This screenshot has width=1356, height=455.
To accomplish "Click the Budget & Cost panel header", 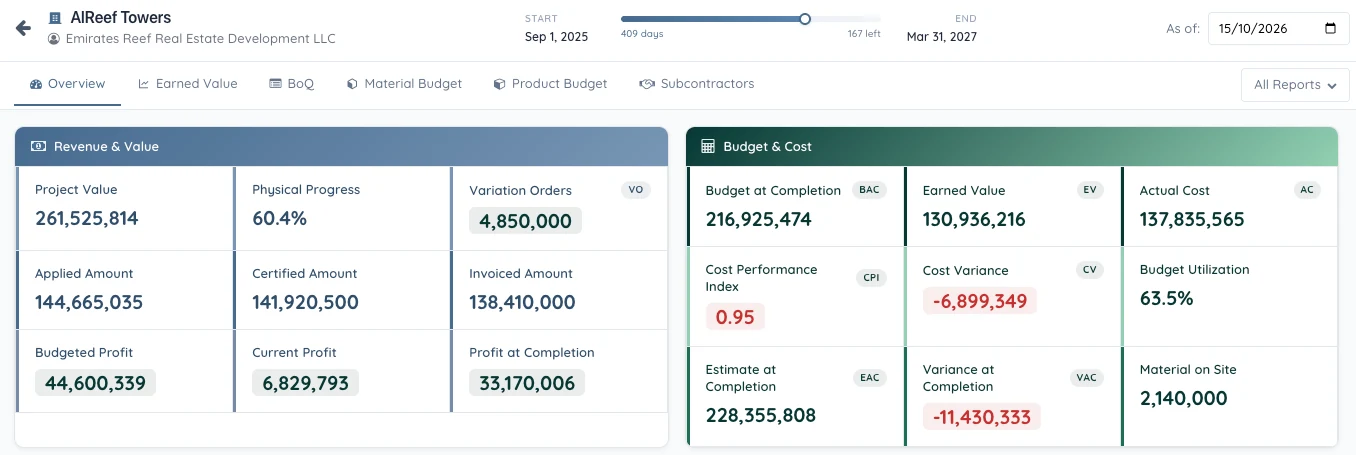I will click(1012, 146).
